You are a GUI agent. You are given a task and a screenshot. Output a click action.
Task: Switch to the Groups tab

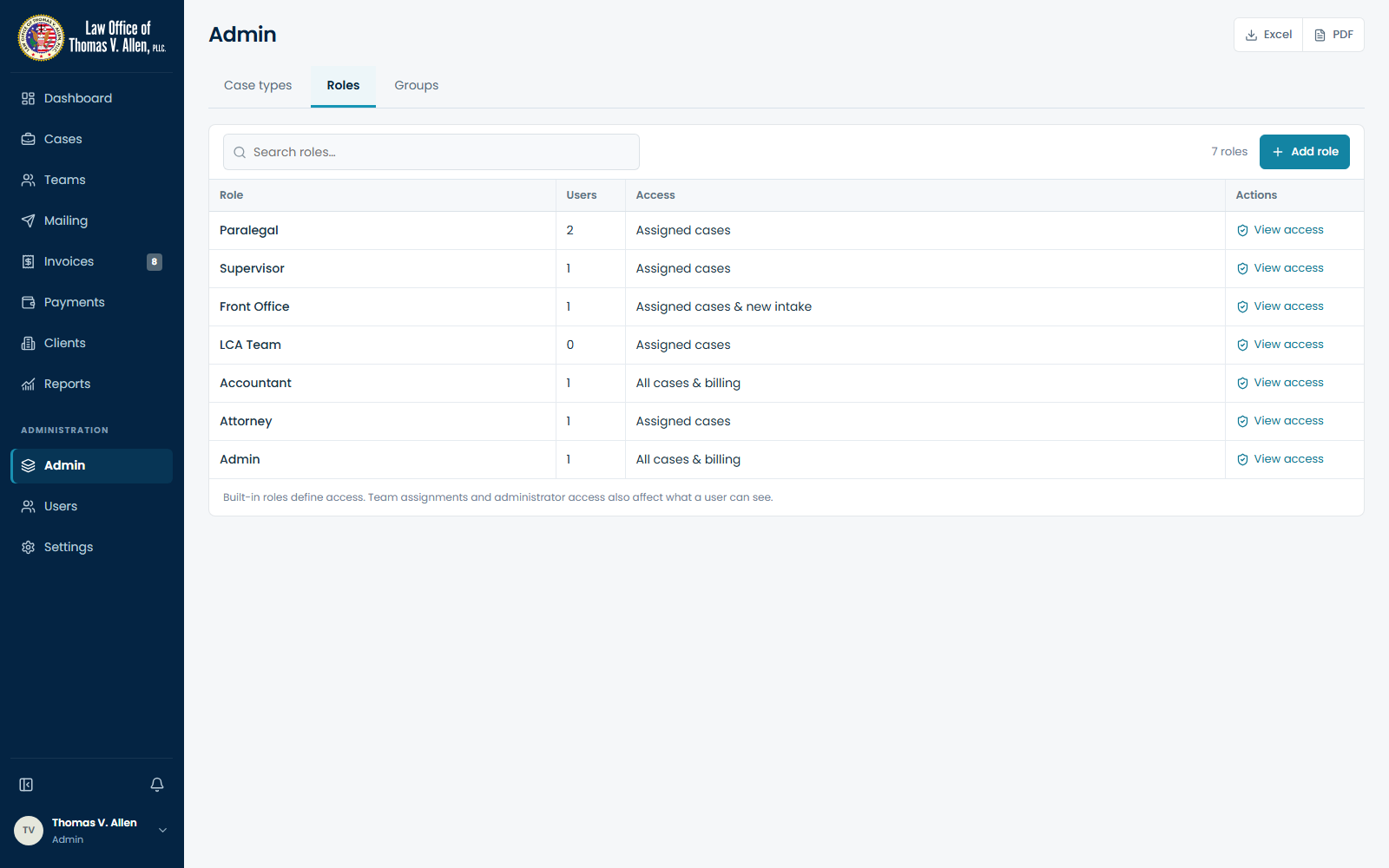tap(417, 85)
